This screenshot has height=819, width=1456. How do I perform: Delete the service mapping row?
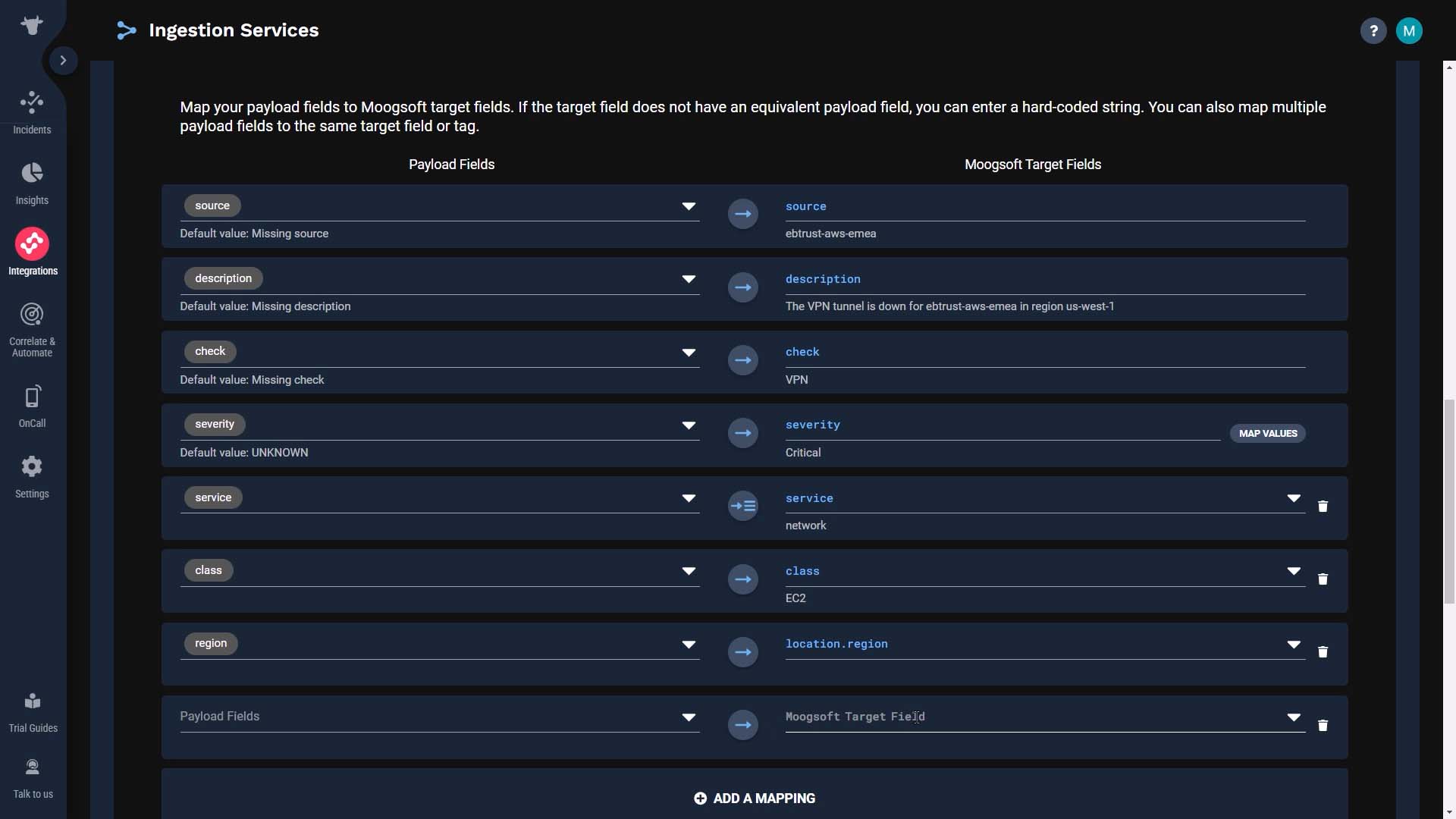pos(1323,506)
